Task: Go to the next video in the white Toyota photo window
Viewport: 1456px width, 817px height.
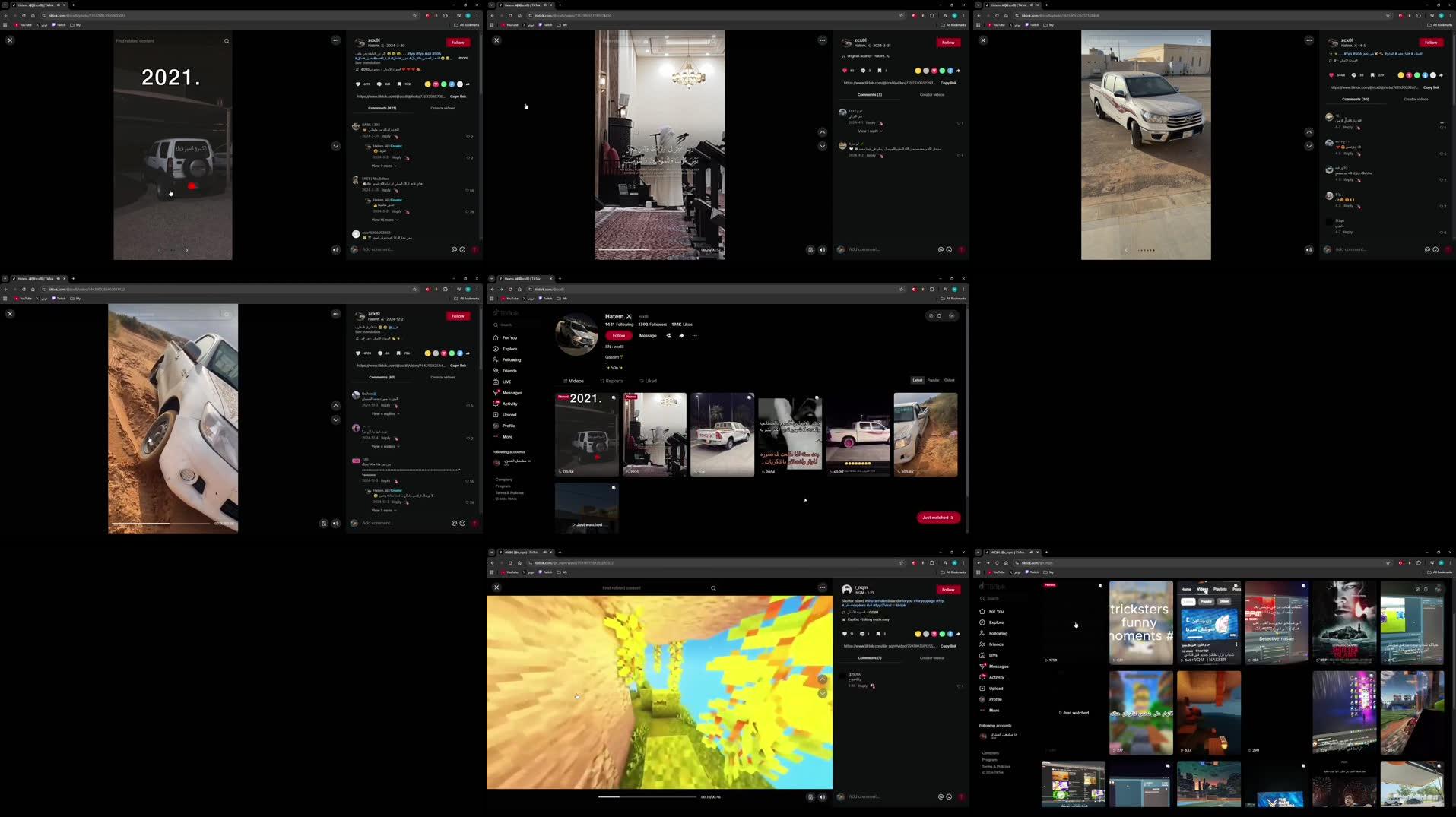Action: [1308, 146]
